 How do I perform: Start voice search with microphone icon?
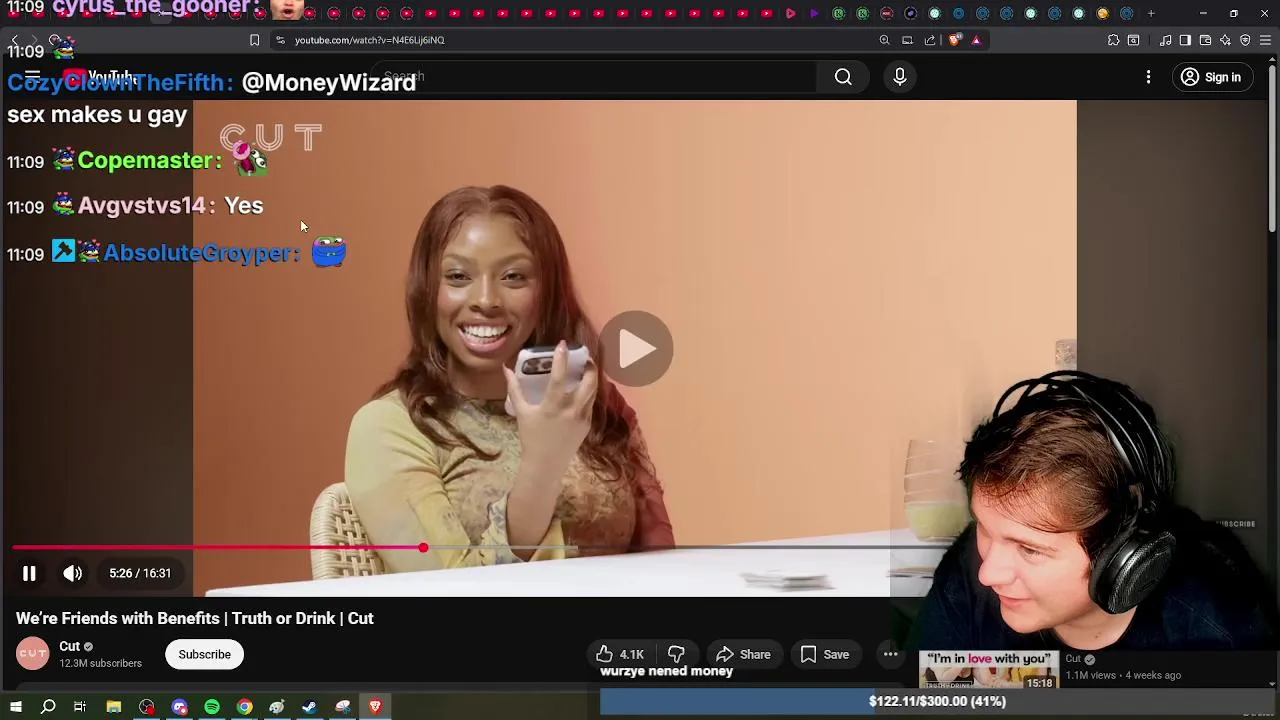[899, 77]
